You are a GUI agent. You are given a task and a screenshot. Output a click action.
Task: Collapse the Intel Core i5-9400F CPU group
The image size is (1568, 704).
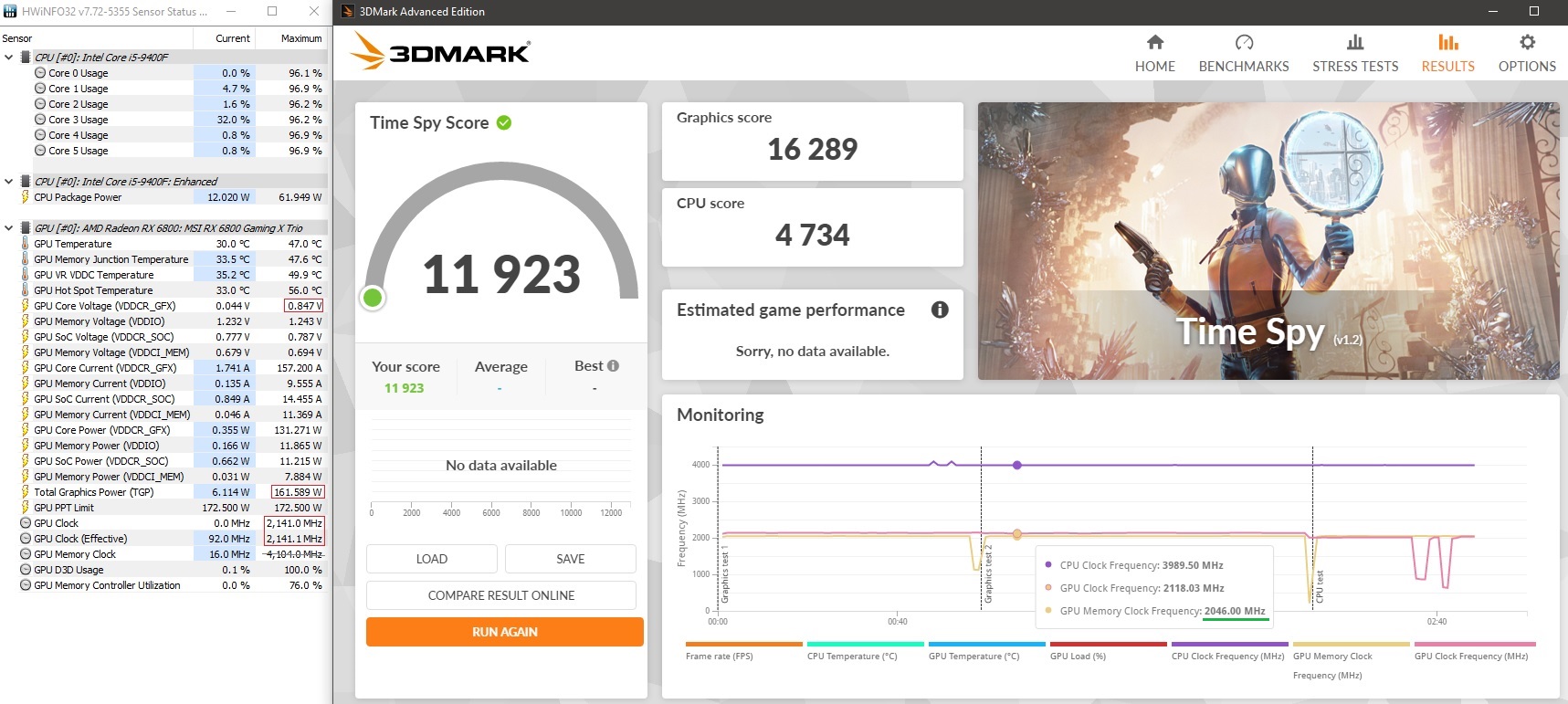click(9, 57)
